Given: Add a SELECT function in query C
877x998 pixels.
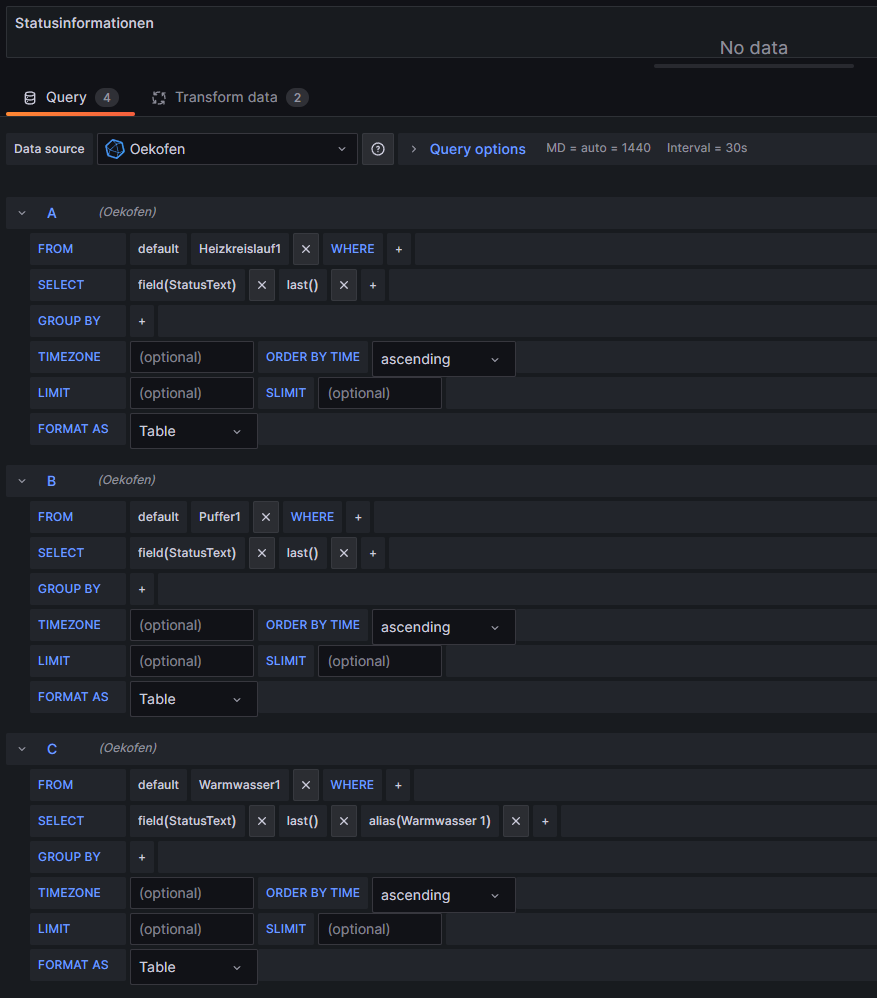Looking at the screenshot, I should tap(545, 821).
